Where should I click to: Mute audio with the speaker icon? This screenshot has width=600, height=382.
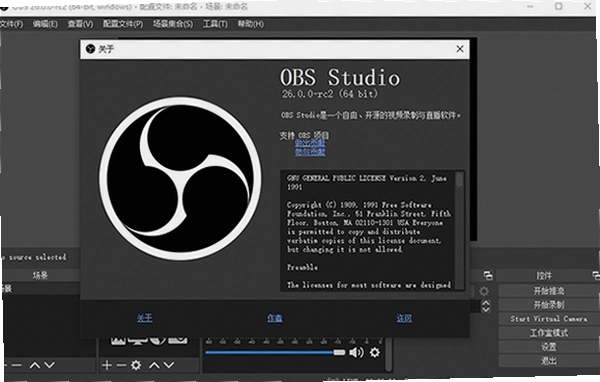coord(356,352)
